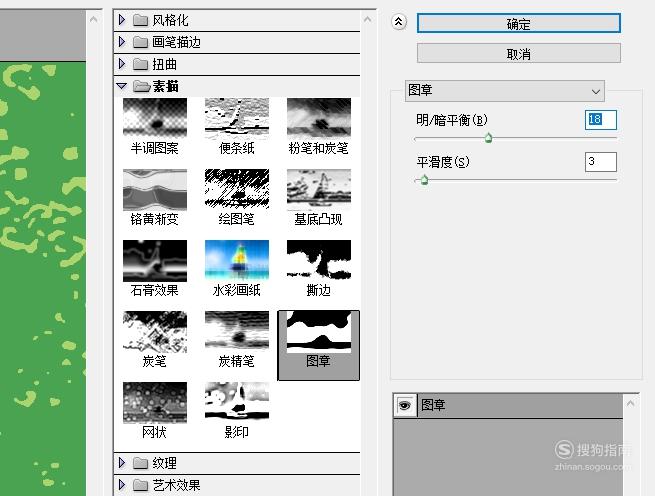Viewport: 655px width, 496px height.
Task: Toggle visibility of 图章 effect layer
Action: (x=404, y=405)
